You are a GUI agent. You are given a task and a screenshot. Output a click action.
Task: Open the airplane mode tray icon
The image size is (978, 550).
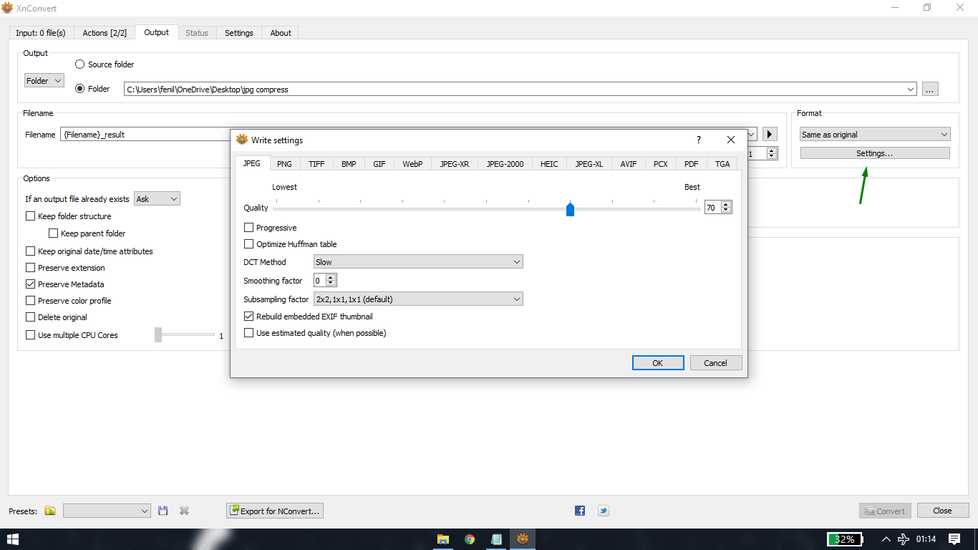pos(903,539)
